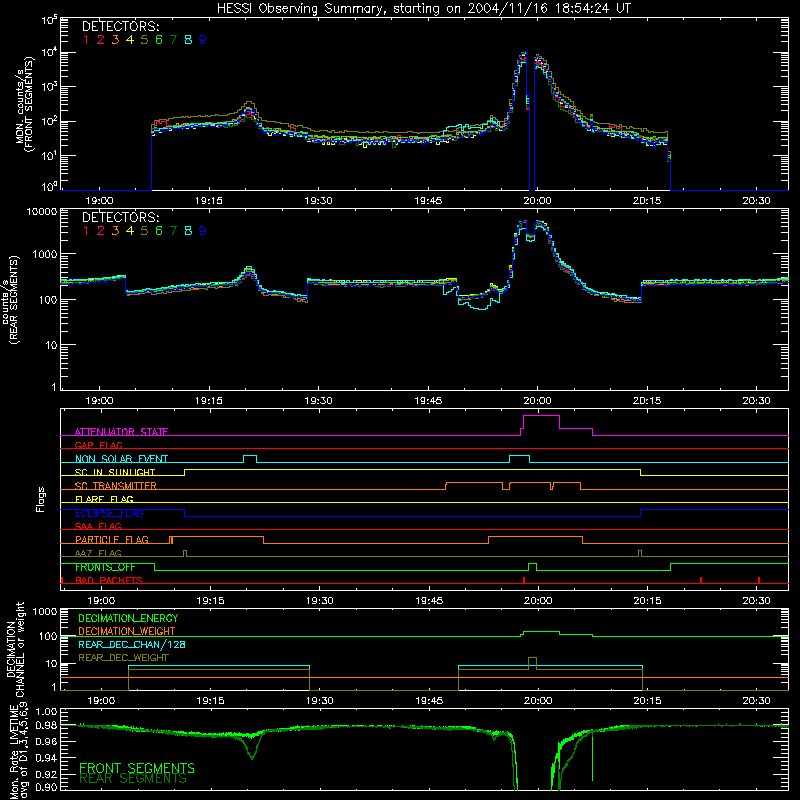The image size is (800, 800).
Task: Click the bad packets red tick between 20:15 and 20:30
Action: (x=701, y=580)
